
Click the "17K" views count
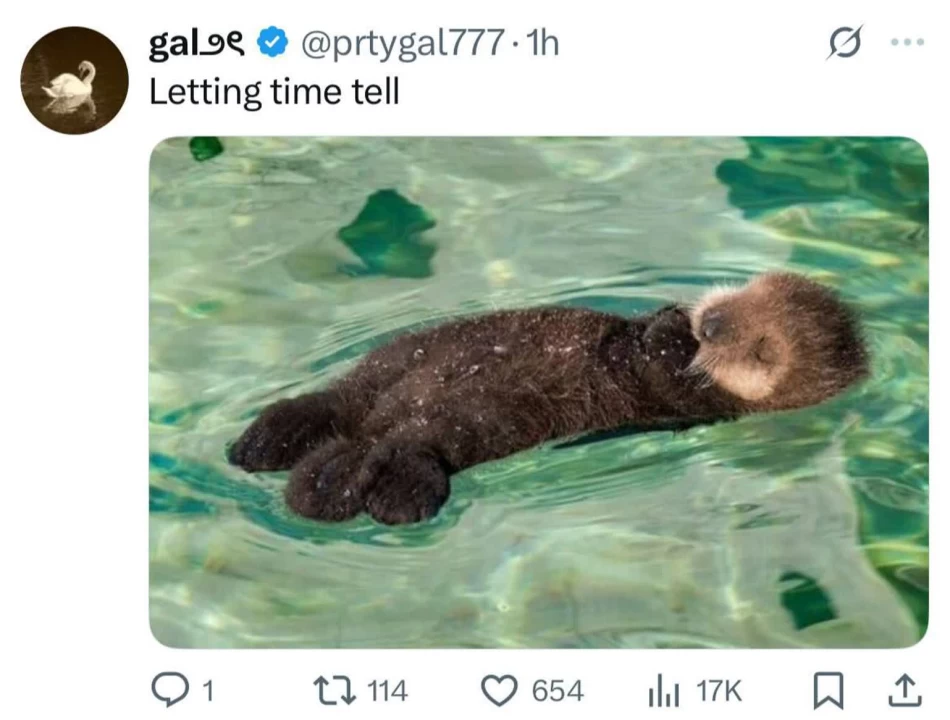click(x=719, y=690)
